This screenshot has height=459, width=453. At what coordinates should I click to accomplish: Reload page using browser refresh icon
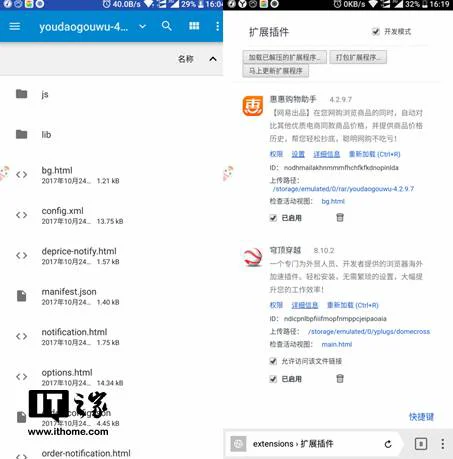tap(388, 444)
